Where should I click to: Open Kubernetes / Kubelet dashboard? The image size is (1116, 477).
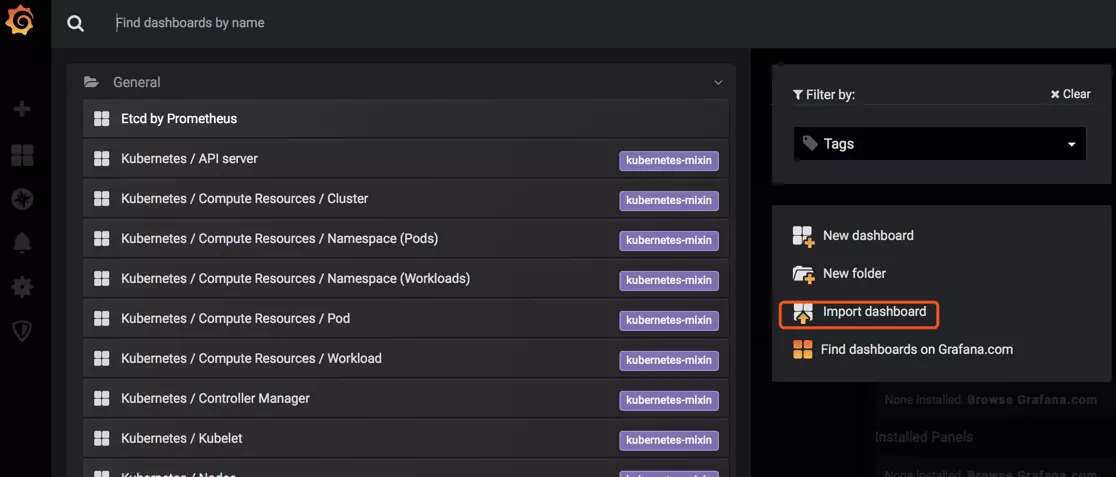click(x=406, y=439)
